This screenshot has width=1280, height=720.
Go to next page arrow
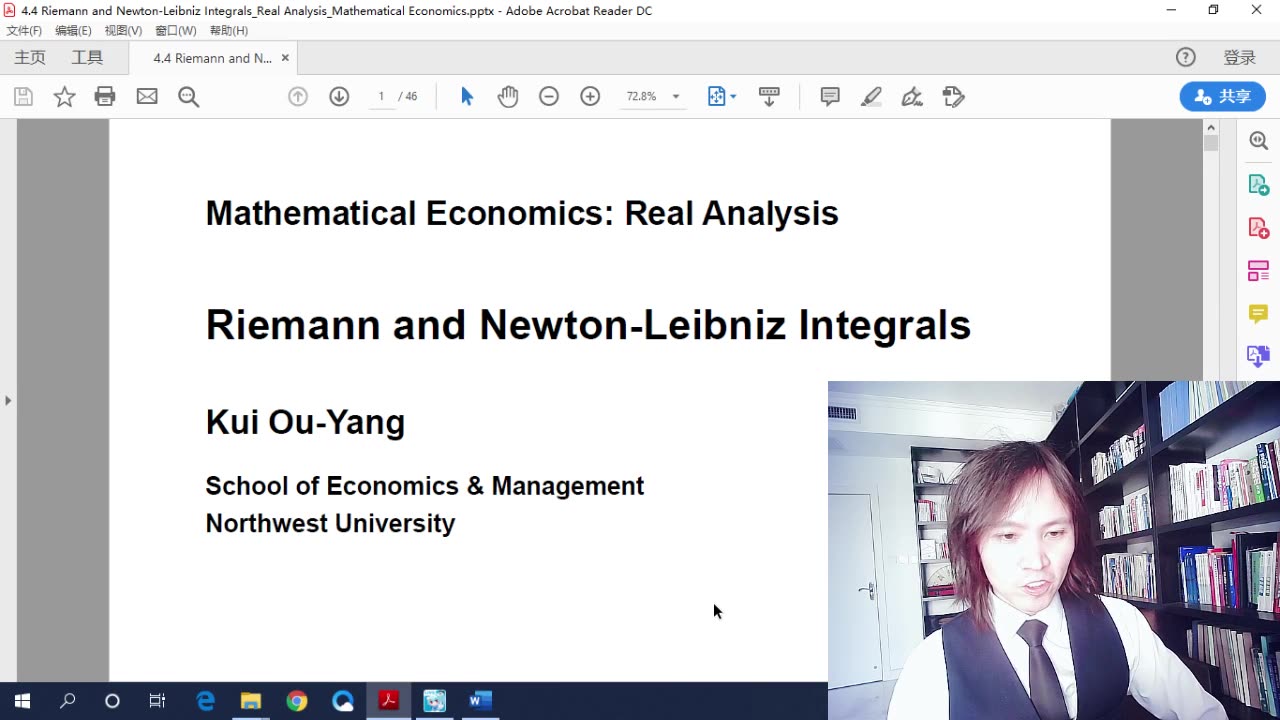point(339,97)
